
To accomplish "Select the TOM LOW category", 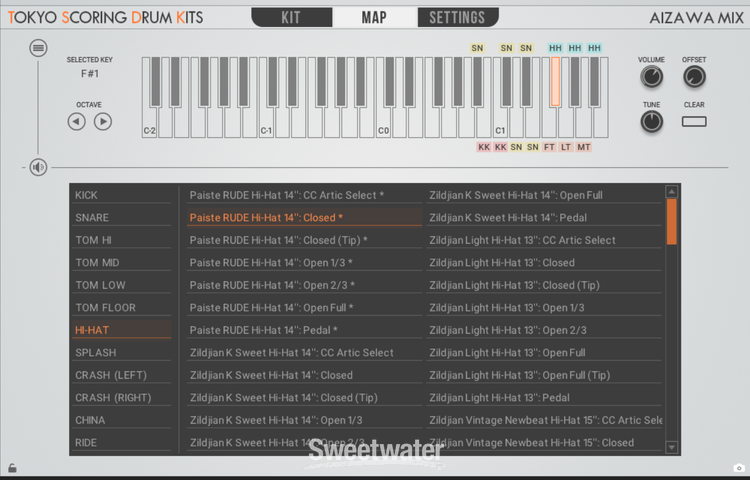I will (121, 285).
